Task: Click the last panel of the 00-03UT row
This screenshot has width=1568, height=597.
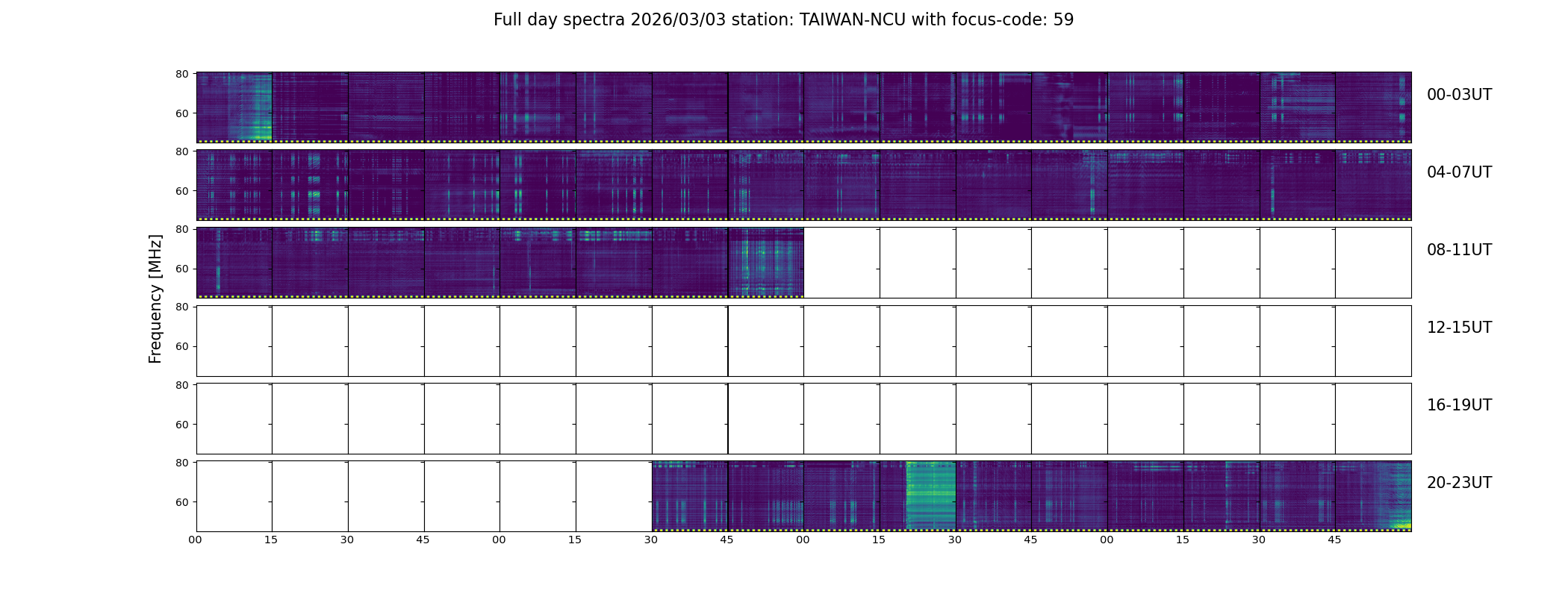Action: [1373, 107]
